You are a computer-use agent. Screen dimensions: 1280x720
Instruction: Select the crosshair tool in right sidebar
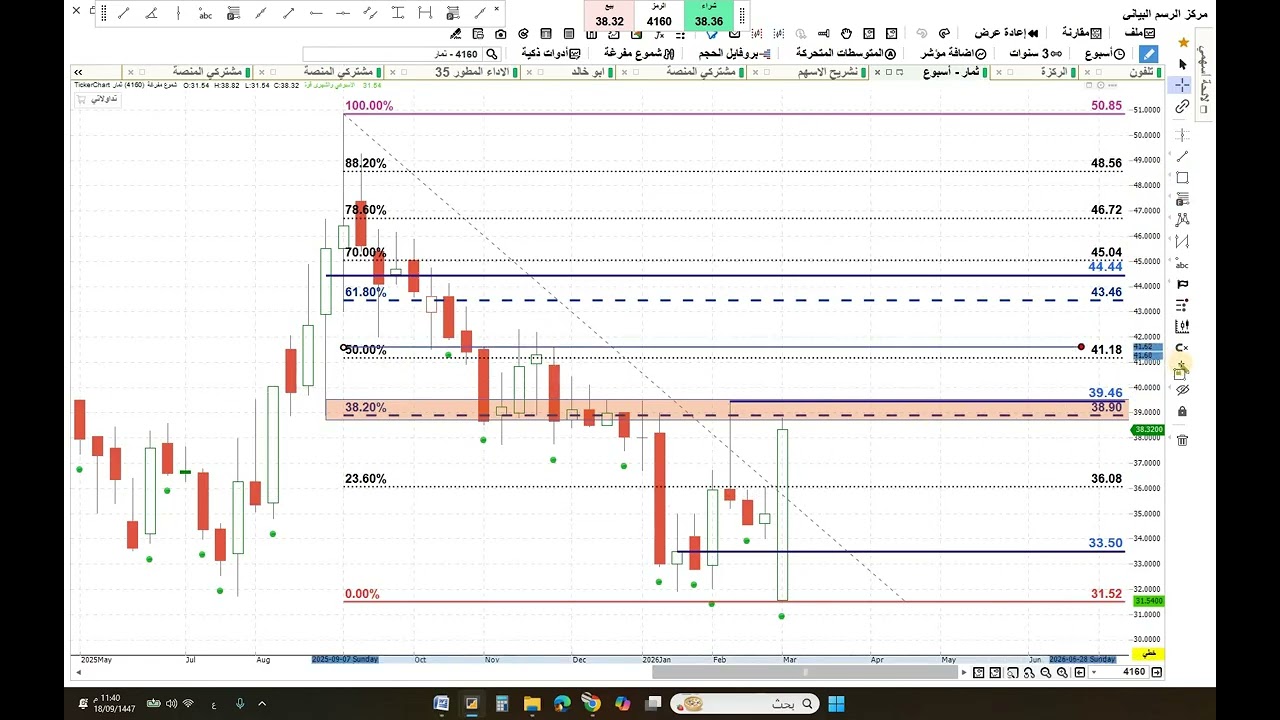point(1182,85)
